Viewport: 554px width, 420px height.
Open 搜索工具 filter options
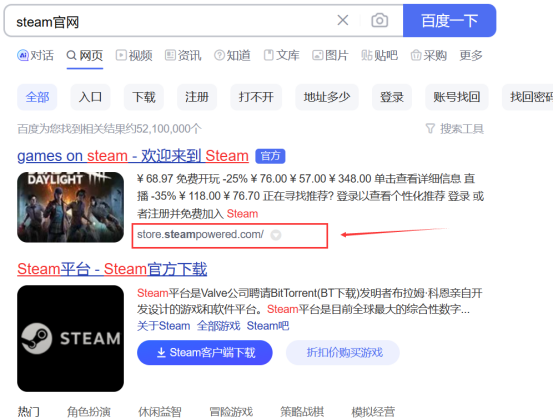[x=454, y=129]
